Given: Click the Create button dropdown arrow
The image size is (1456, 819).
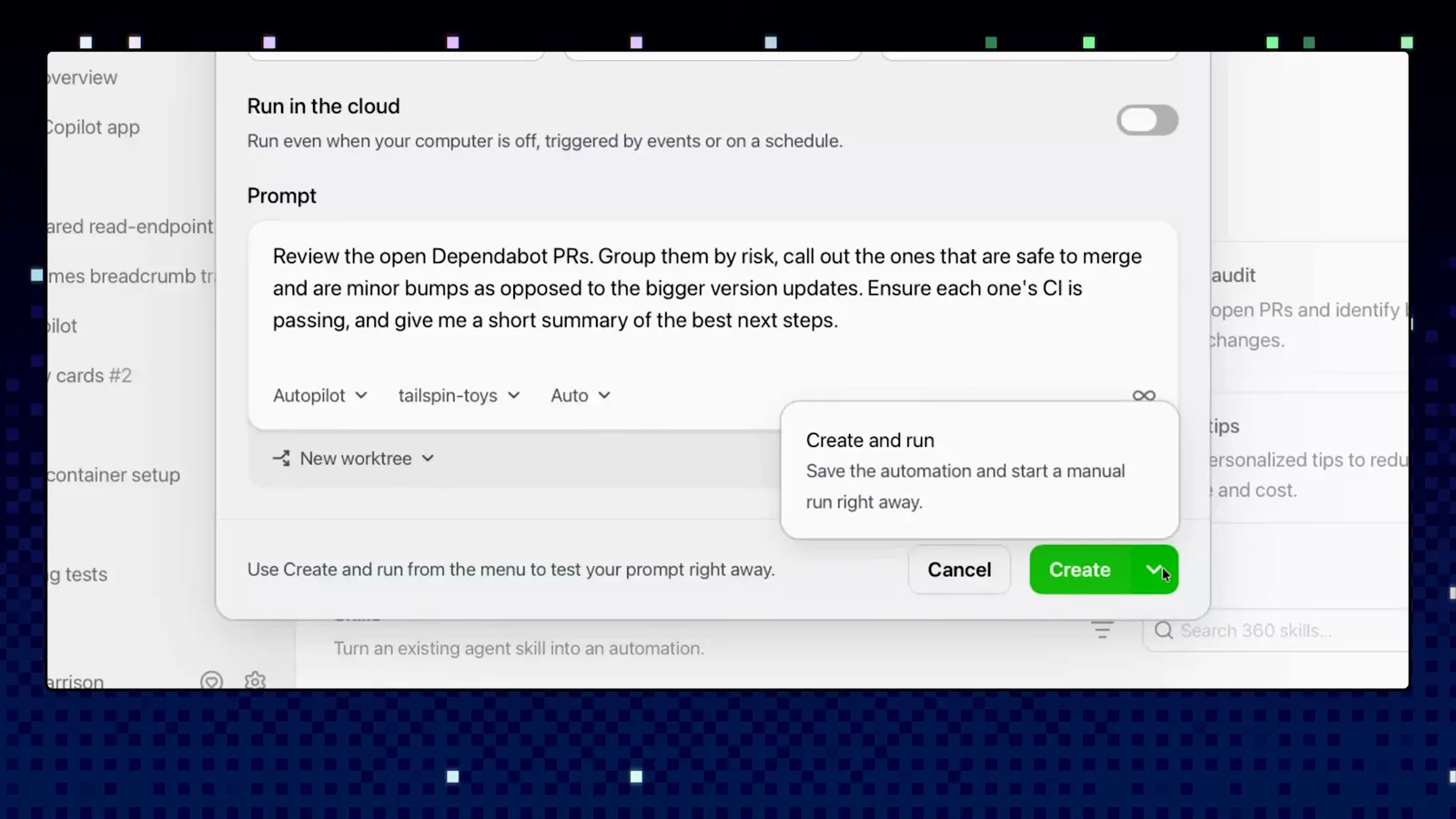Looking at the screenshot, I should pos(1155,570).
